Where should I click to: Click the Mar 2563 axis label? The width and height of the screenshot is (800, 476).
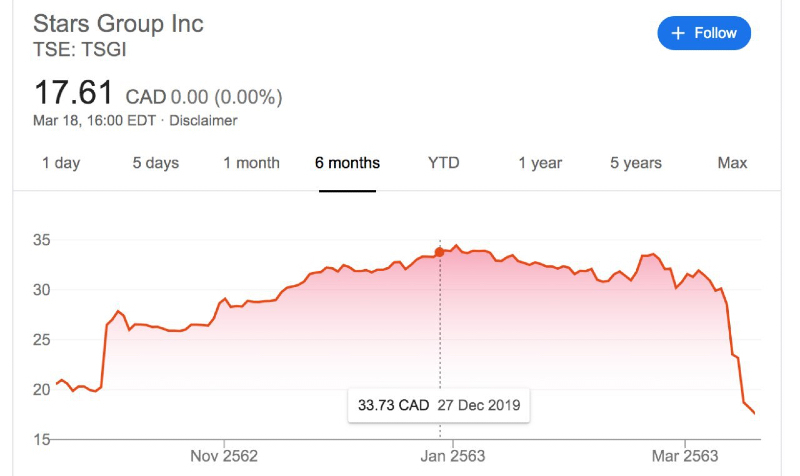click(684, 456)
